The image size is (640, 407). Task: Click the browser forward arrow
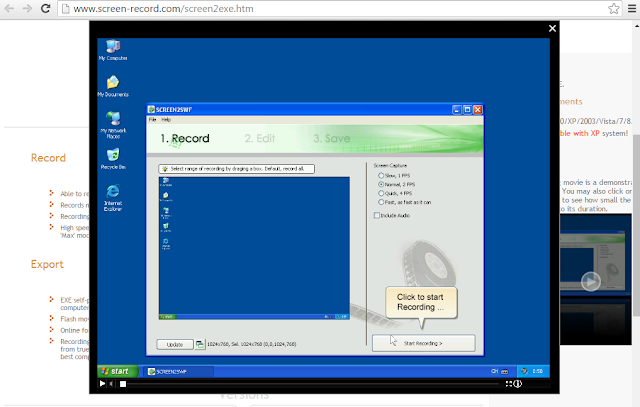point(27,9)
